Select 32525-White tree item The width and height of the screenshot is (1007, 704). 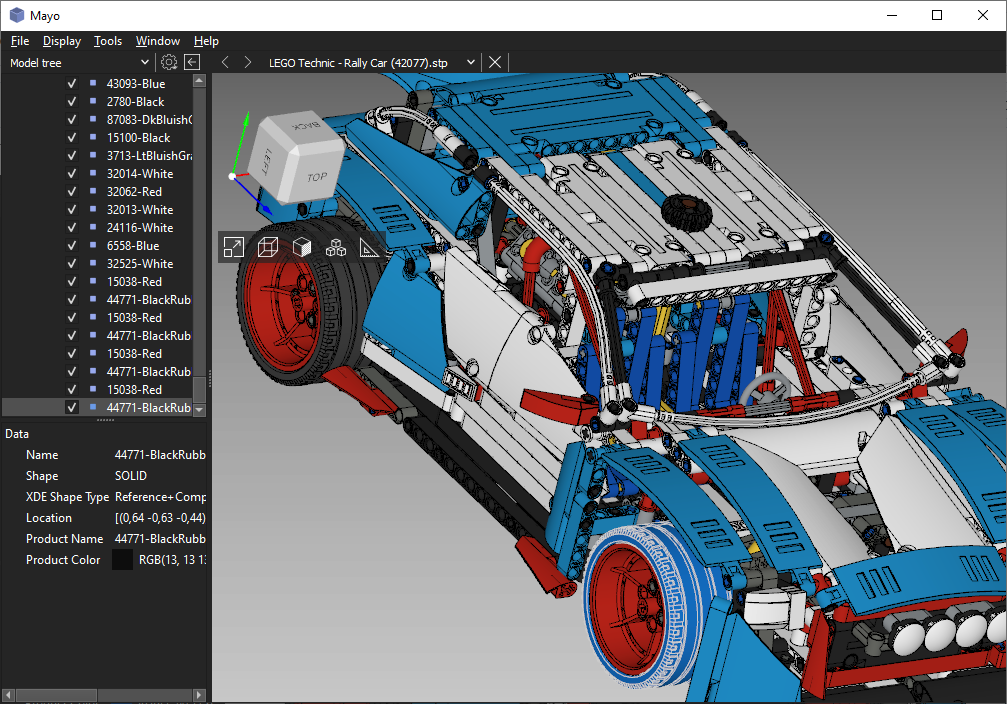click(x=140, y=263)
